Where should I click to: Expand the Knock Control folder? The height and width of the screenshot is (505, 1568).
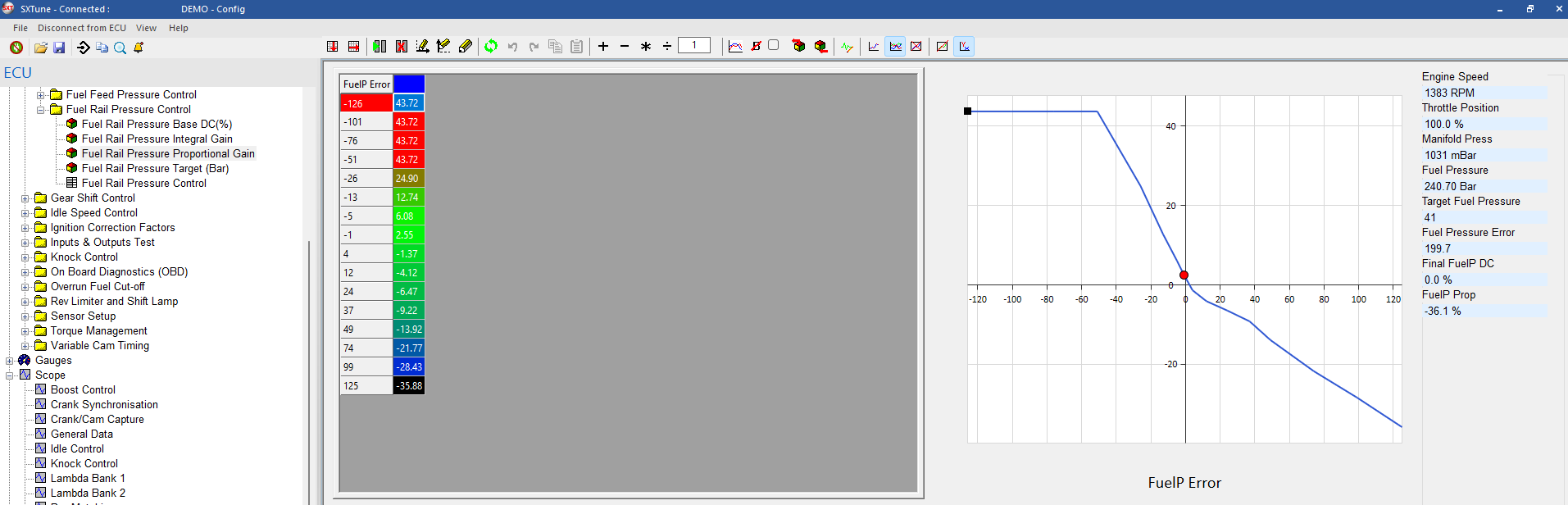click(x=25, y=257)
